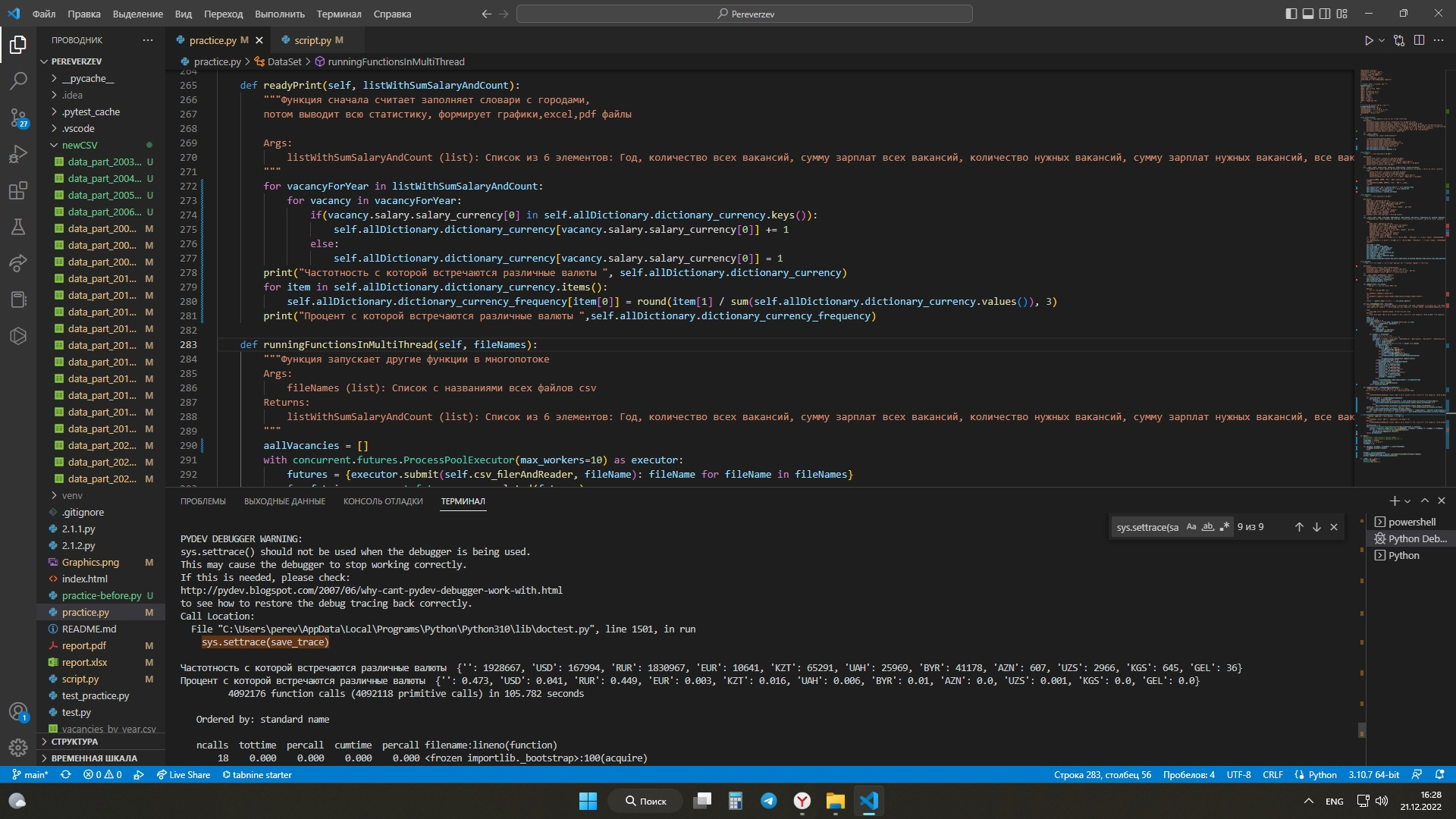Open the Run and Debug view
Viewport: 1456px width, 819px height.
[x=18, y=154]
